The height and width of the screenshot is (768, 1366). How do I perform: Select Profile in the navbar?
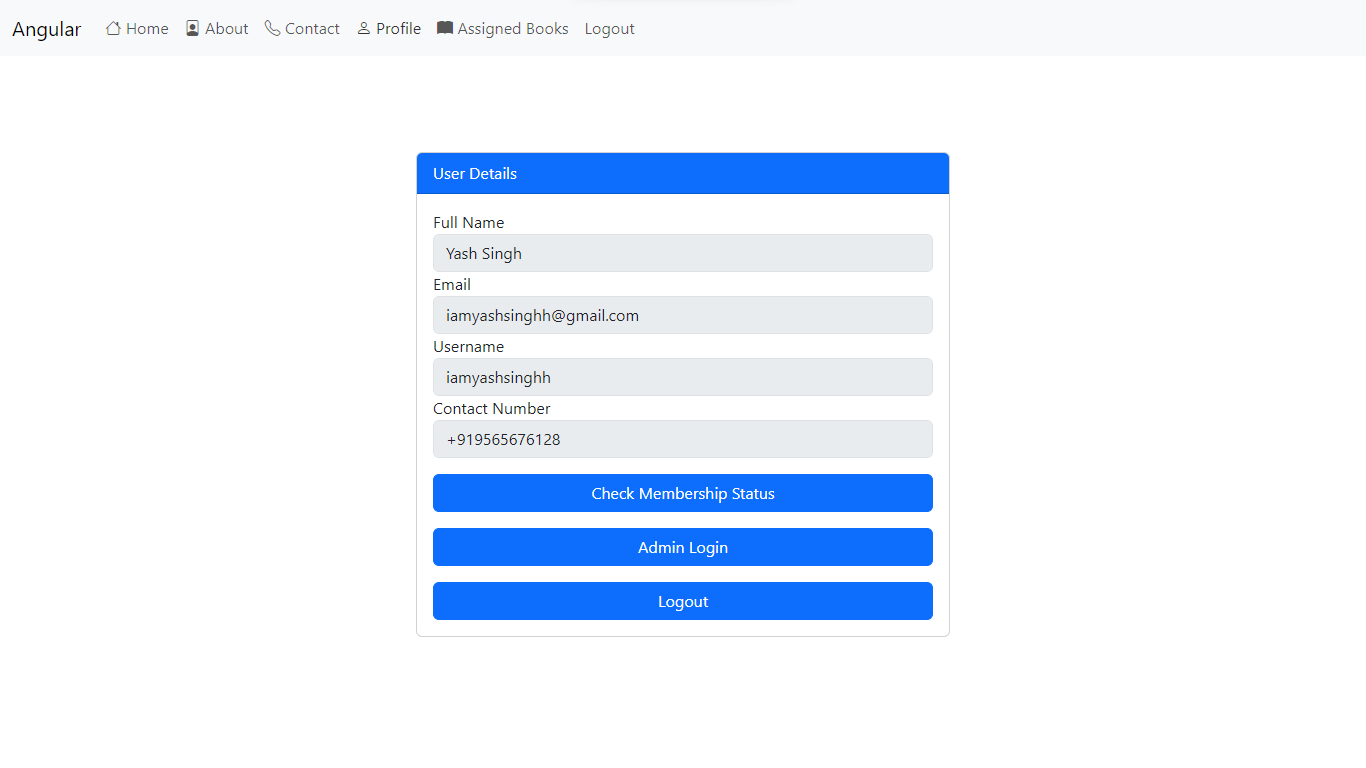(398, 29)
